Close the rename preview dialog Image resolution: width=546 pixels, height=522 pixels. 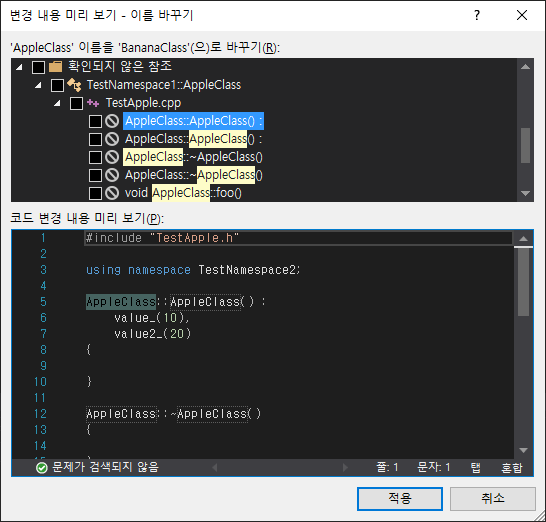(522, 15)
